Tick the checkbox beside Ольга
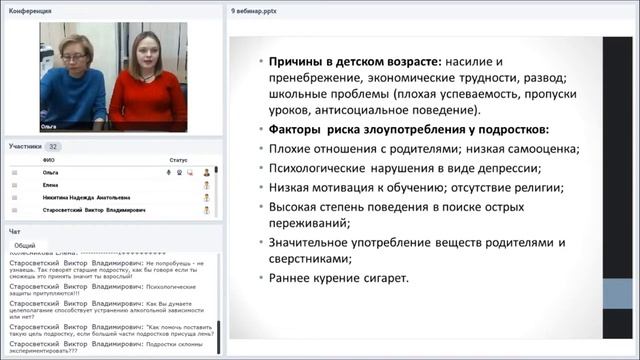The width and height of the screenshot is (640, 360). (x=15, y=173)
